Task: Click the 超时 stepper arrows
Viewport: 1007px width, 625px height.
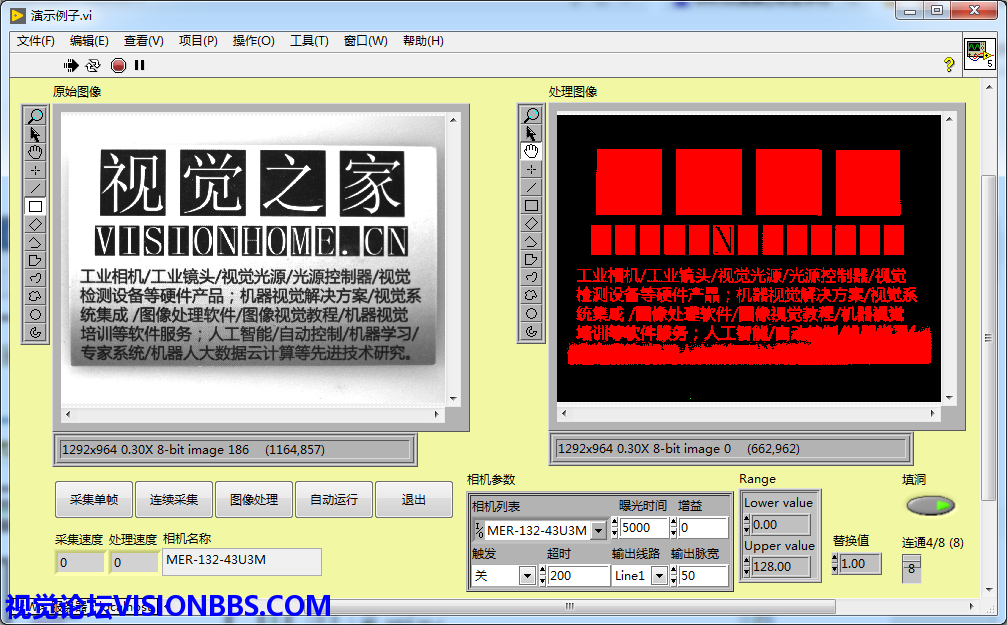Action: coord(543,576)
